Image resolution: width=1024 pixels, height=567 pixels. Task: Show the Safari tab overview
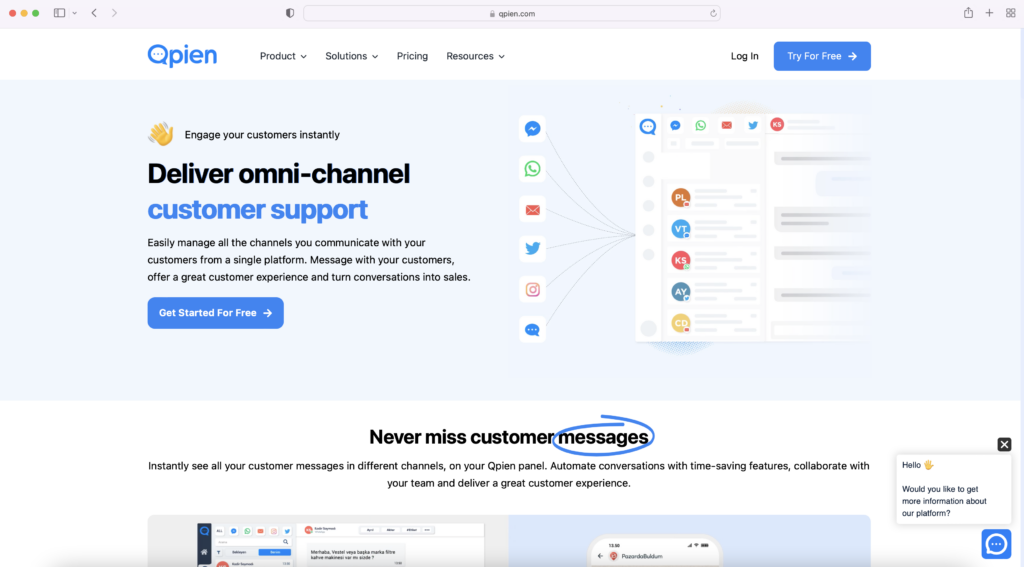pyautogui.click(x=1010, y=13)
